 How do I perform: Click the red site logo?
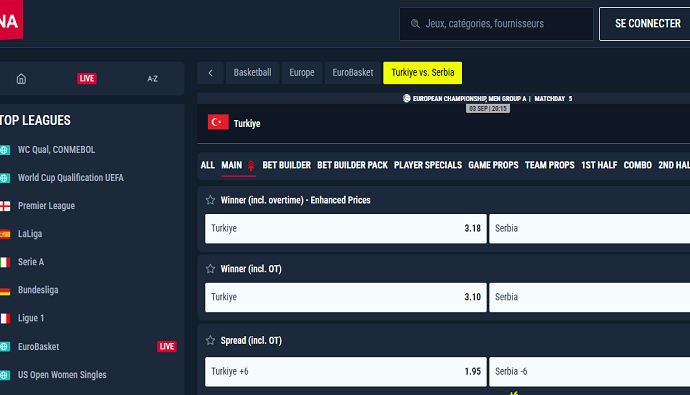coord(11,19)
